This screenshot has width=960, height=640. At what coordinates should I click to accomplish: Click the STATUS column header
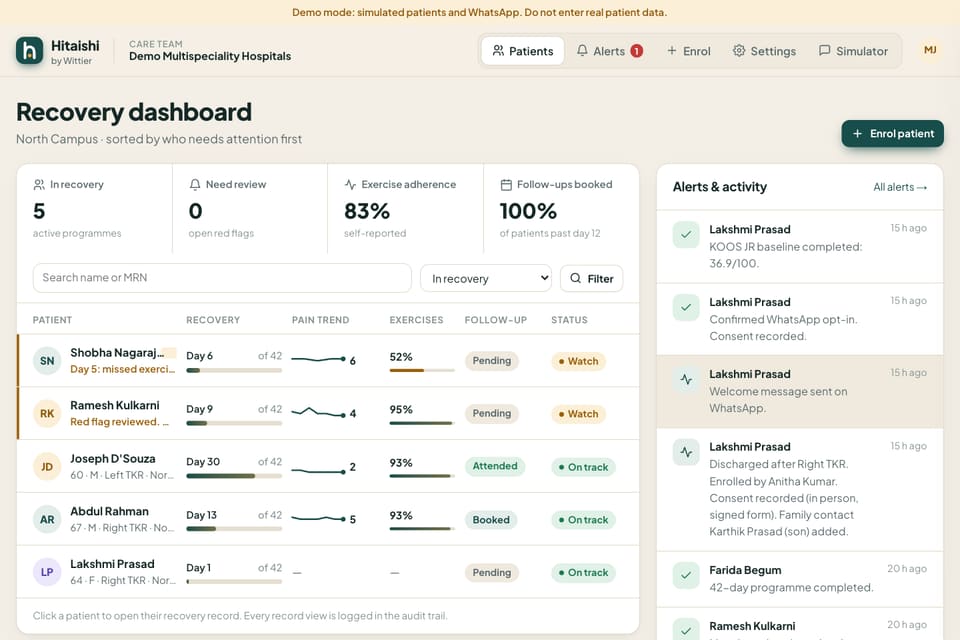tap(569, 320)
